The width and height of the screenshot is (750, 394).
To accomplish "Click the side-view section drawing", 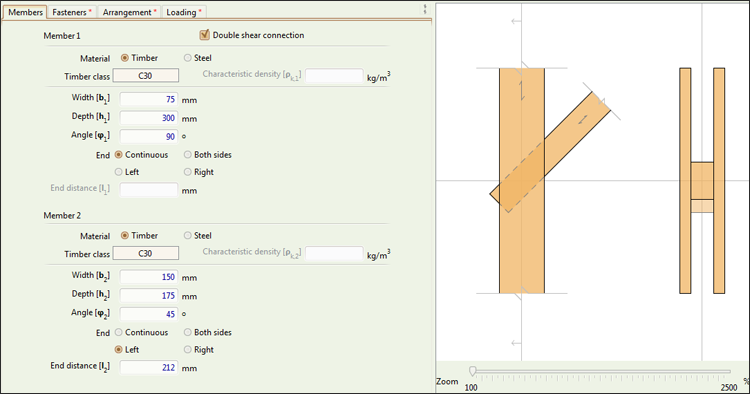I will pos(702,181).
